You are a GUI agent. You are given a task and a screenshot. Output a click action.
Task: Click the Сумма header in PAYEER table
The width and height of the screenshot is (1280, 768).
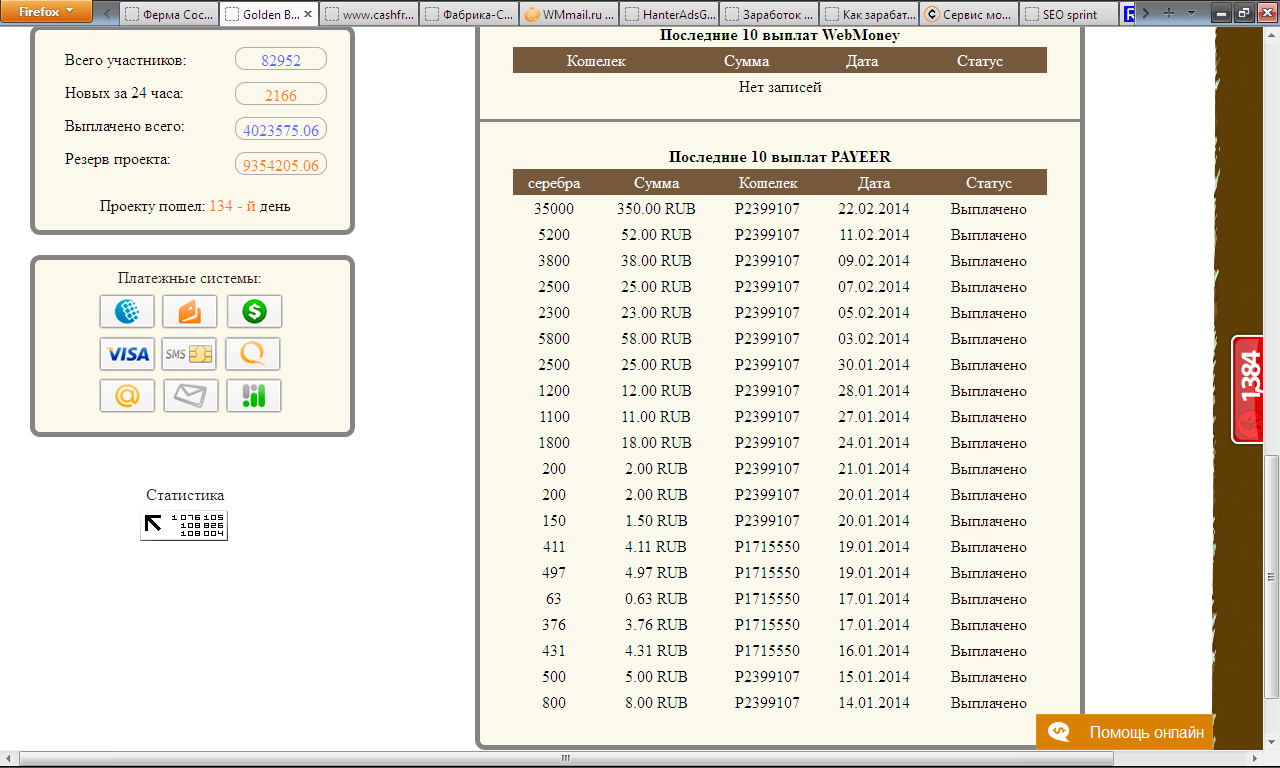tap(656, 183)
